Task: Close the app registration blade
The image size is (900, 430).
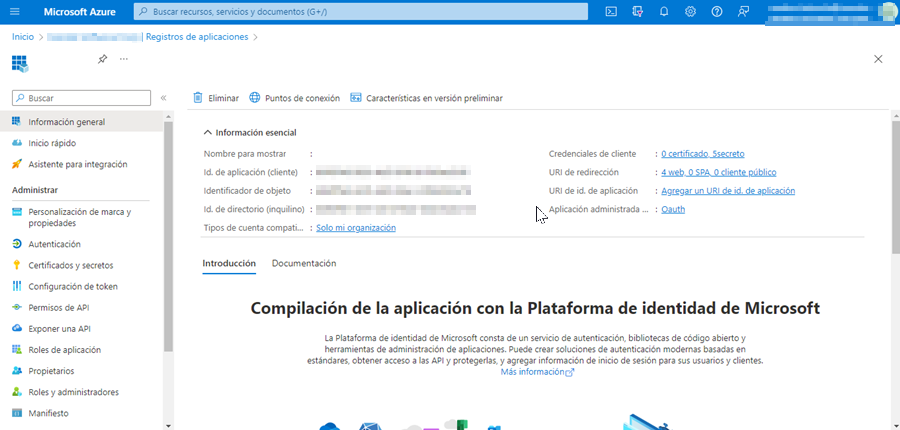Action: point(878,59)
